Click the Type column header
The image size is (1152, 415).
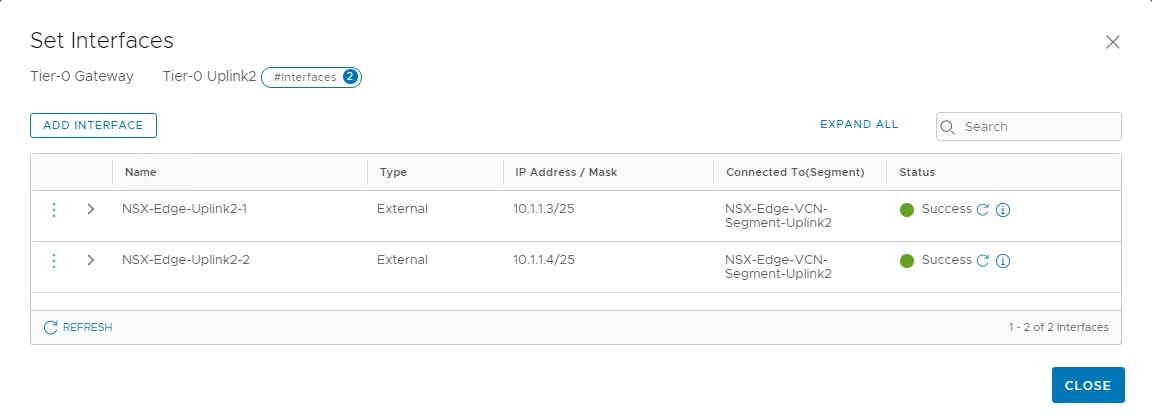click(x=394, y=172)
